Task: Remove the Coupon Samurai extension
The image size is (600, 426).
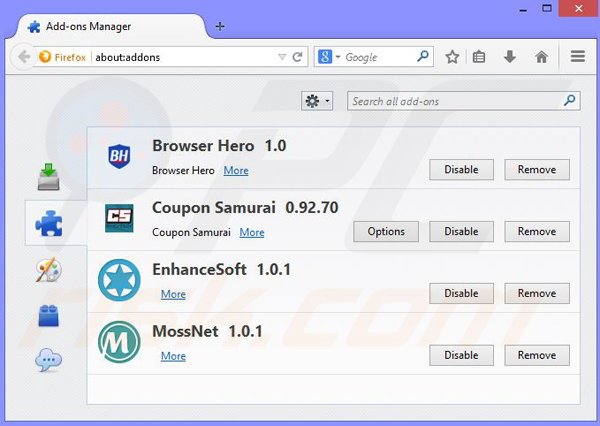Action: click(x=537, y=232)
